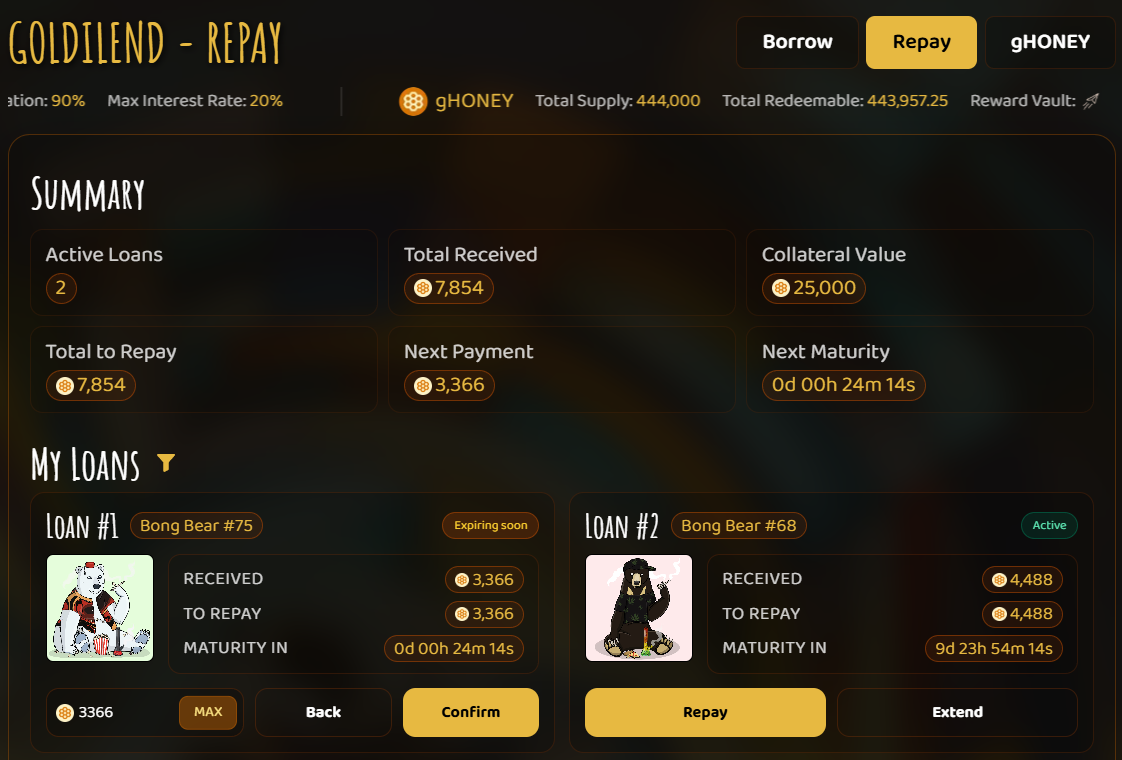Viewport: 1122px width, 760px height.
Task: Click the coin icon in the repay amount field
Action: tap(65, 713)
